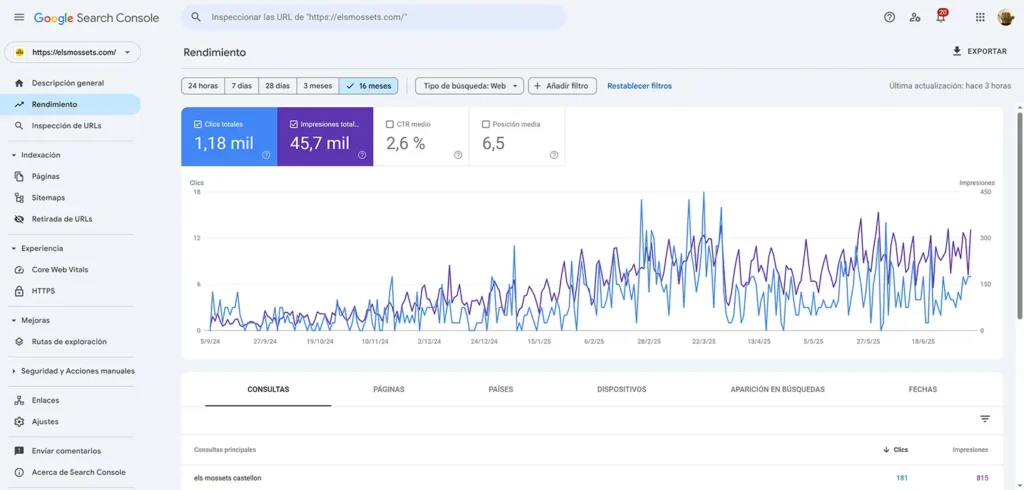The width and height of the screenshot is (1024, 490).
Task: Click the table filter rows icon
Action: click(984, 419)
